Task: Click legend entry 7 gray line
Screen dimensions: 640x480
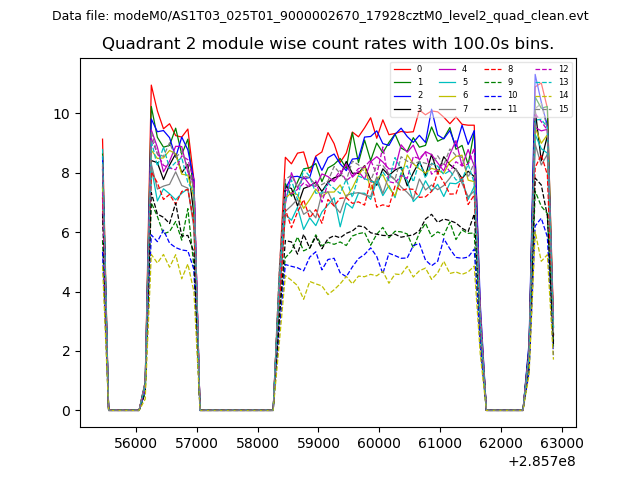Action: (453, 108)
